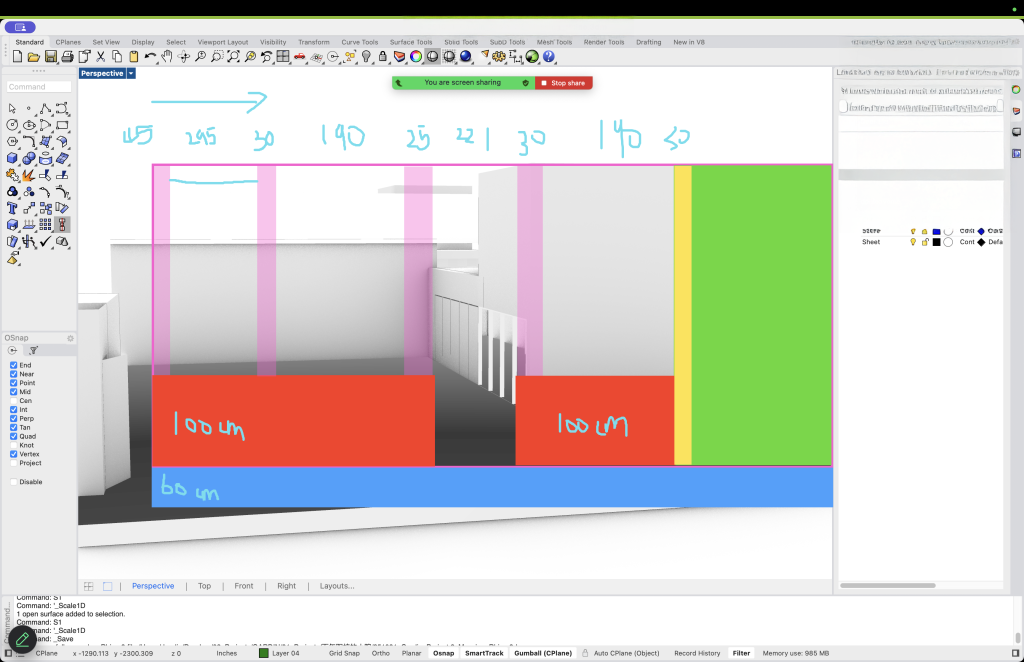Choose the Box solid tool
The image size is (1024, 662).
pyautogui.click(x=13, y=158)
